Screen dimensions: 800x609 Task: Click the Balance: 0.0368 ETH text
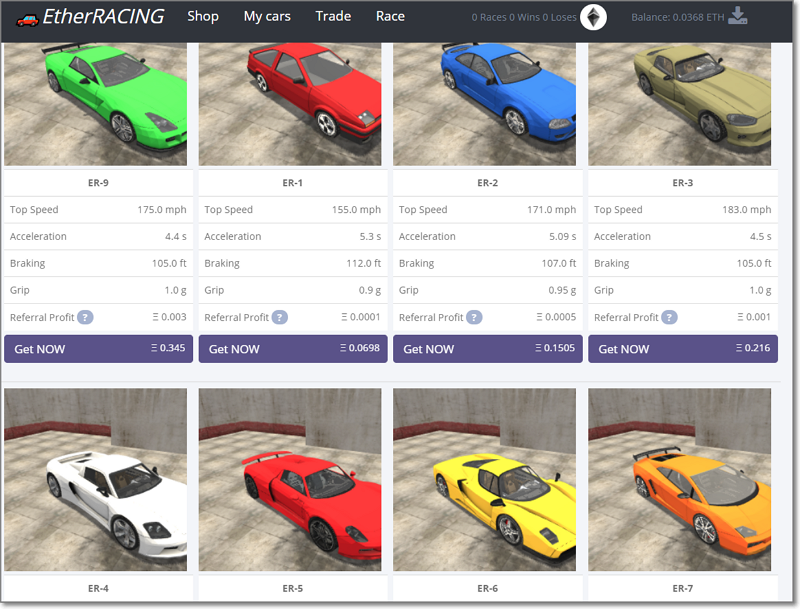click(678, 17)
